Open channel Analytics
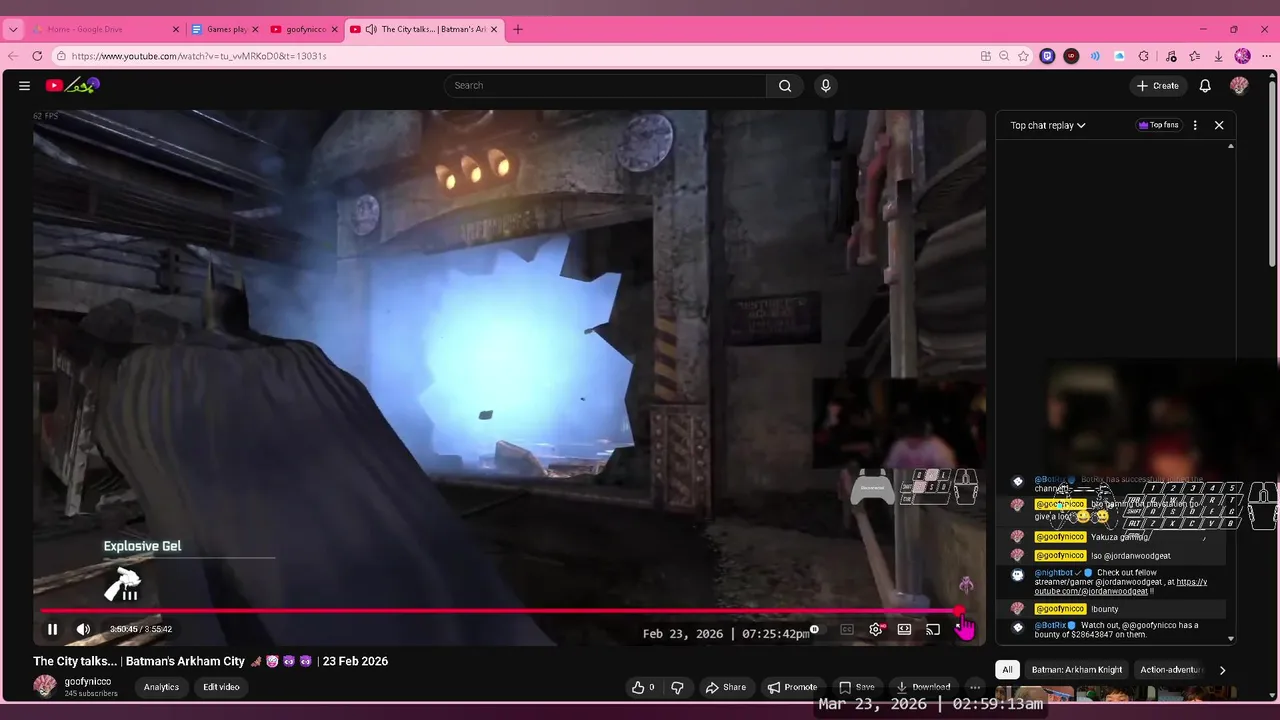Viewport: 1280px width, 720px height. (x=161, y=687)
